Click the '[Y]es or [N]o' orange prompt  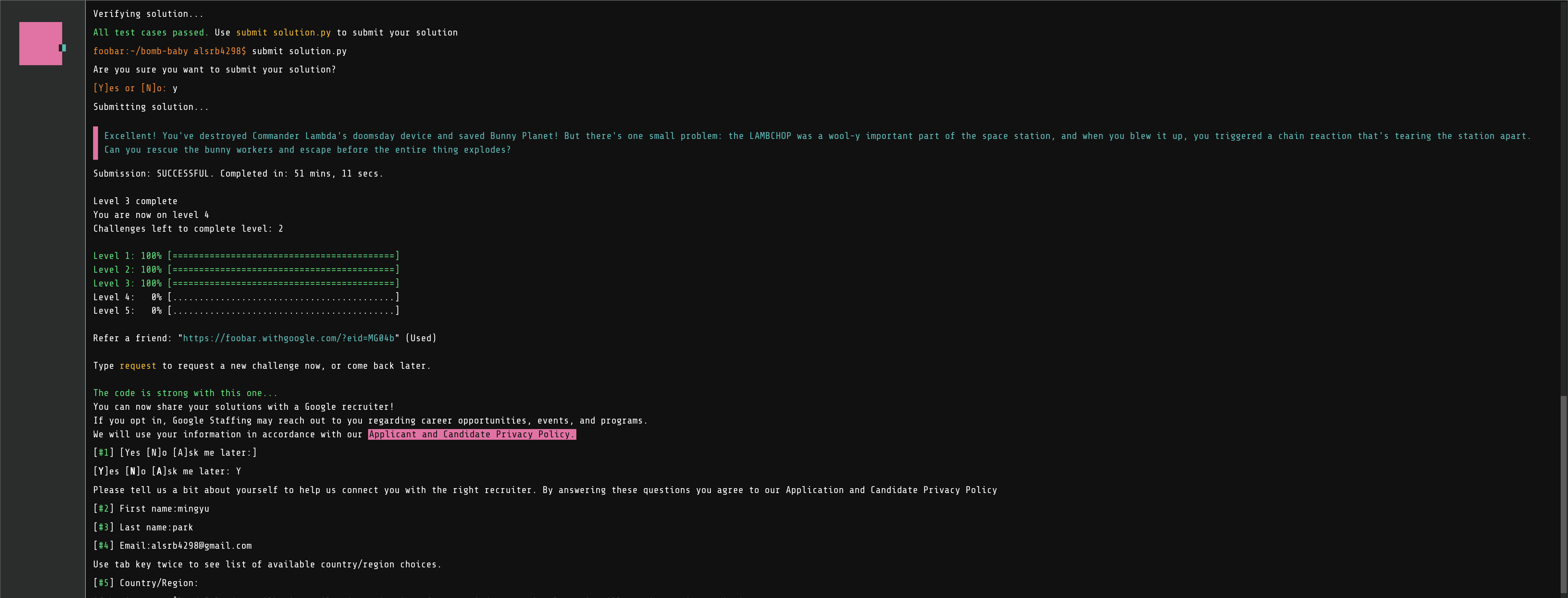[129, 88]
